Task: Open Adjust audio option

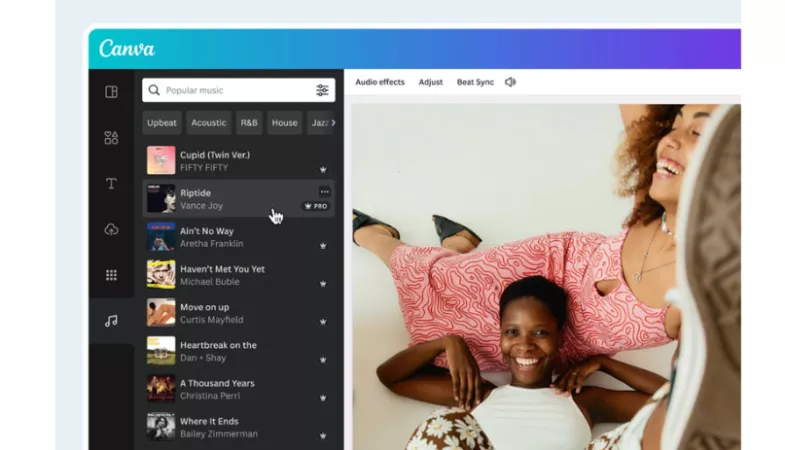Action: 431,82
